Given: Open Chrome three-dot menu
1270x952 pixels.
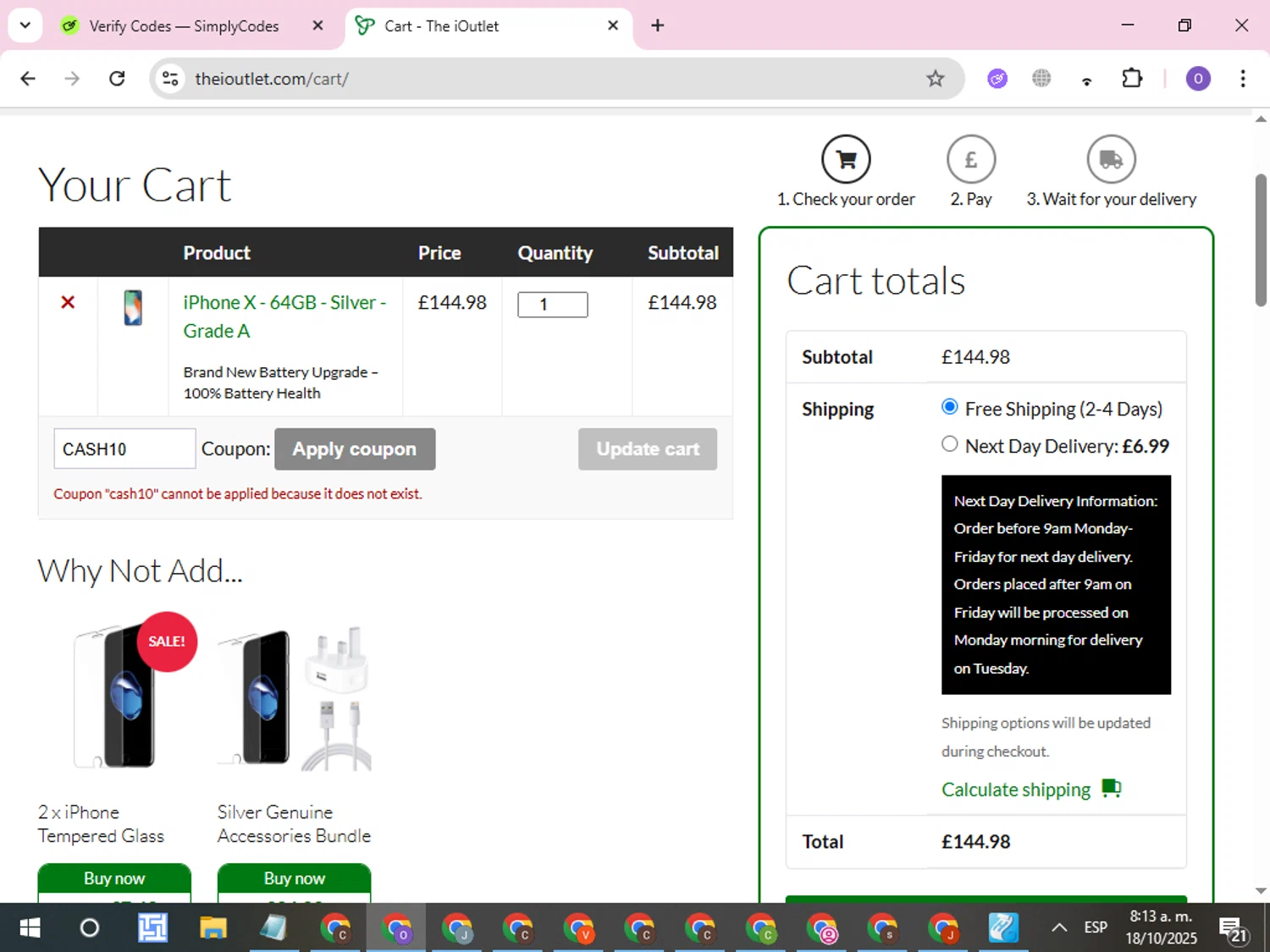Looking at the screenshot, I should [x=1243, y=79].
